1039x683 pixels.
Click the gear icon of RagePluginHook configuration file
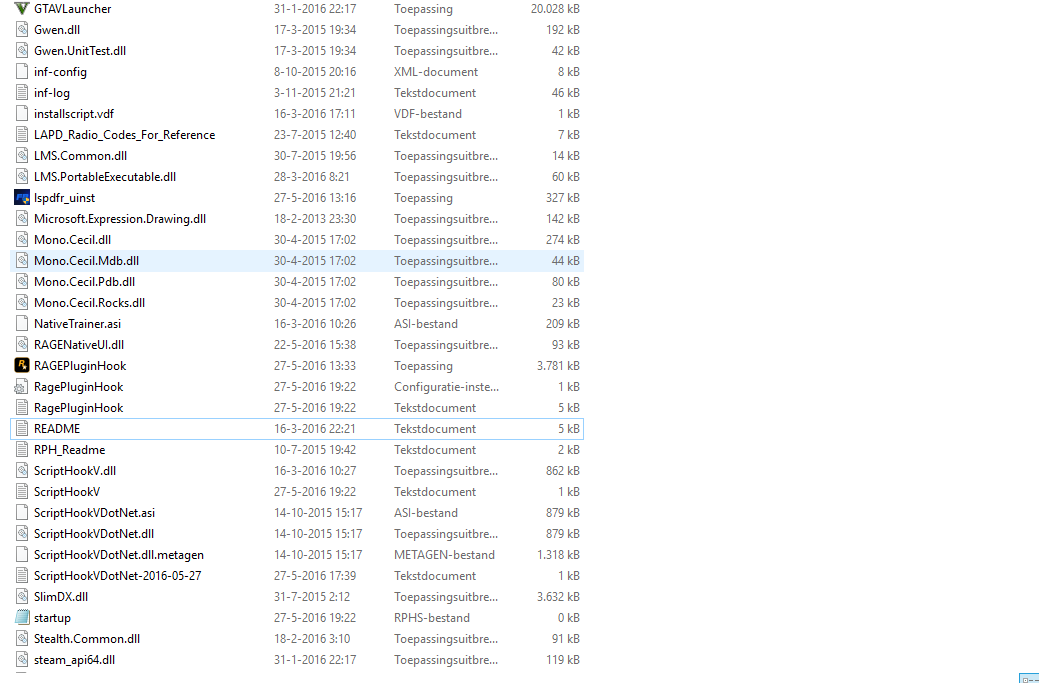(x=22, y=387)
